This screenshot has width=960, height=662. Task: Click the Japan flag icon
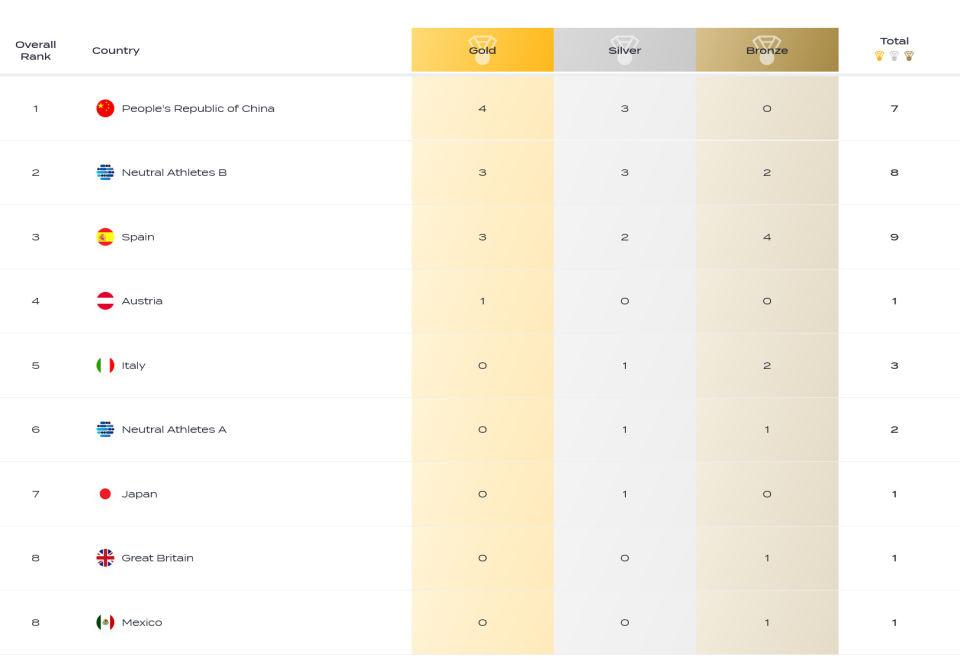tap(105, 494)
